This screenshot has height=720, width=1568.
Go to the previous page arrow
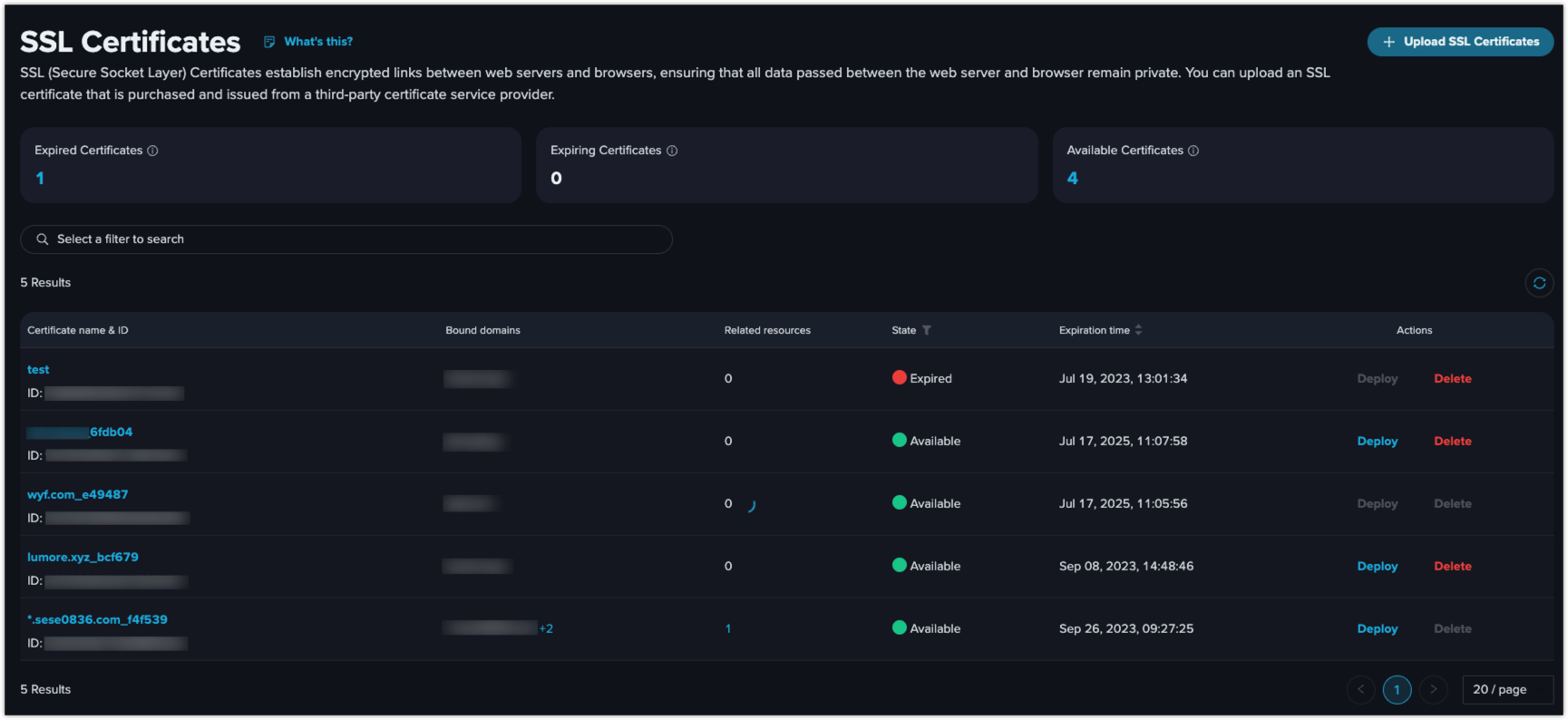coord(1360,689)
